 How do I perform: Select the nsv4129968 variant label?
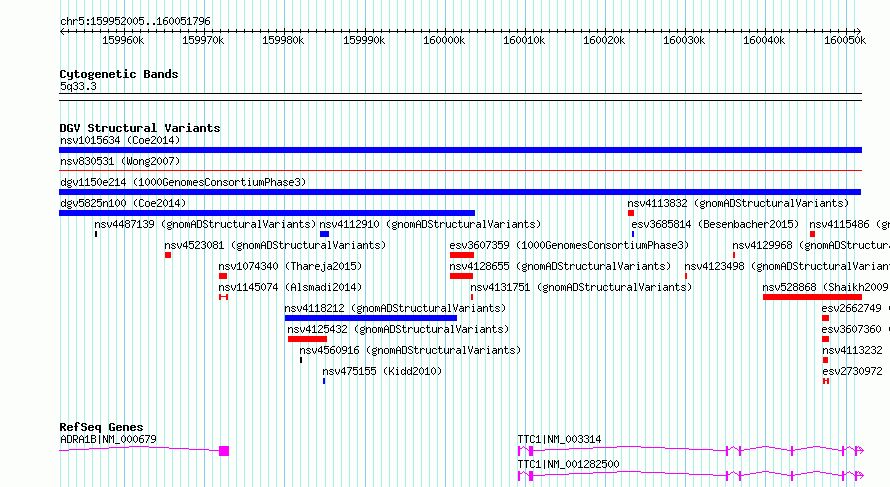[x=811, y=245]
